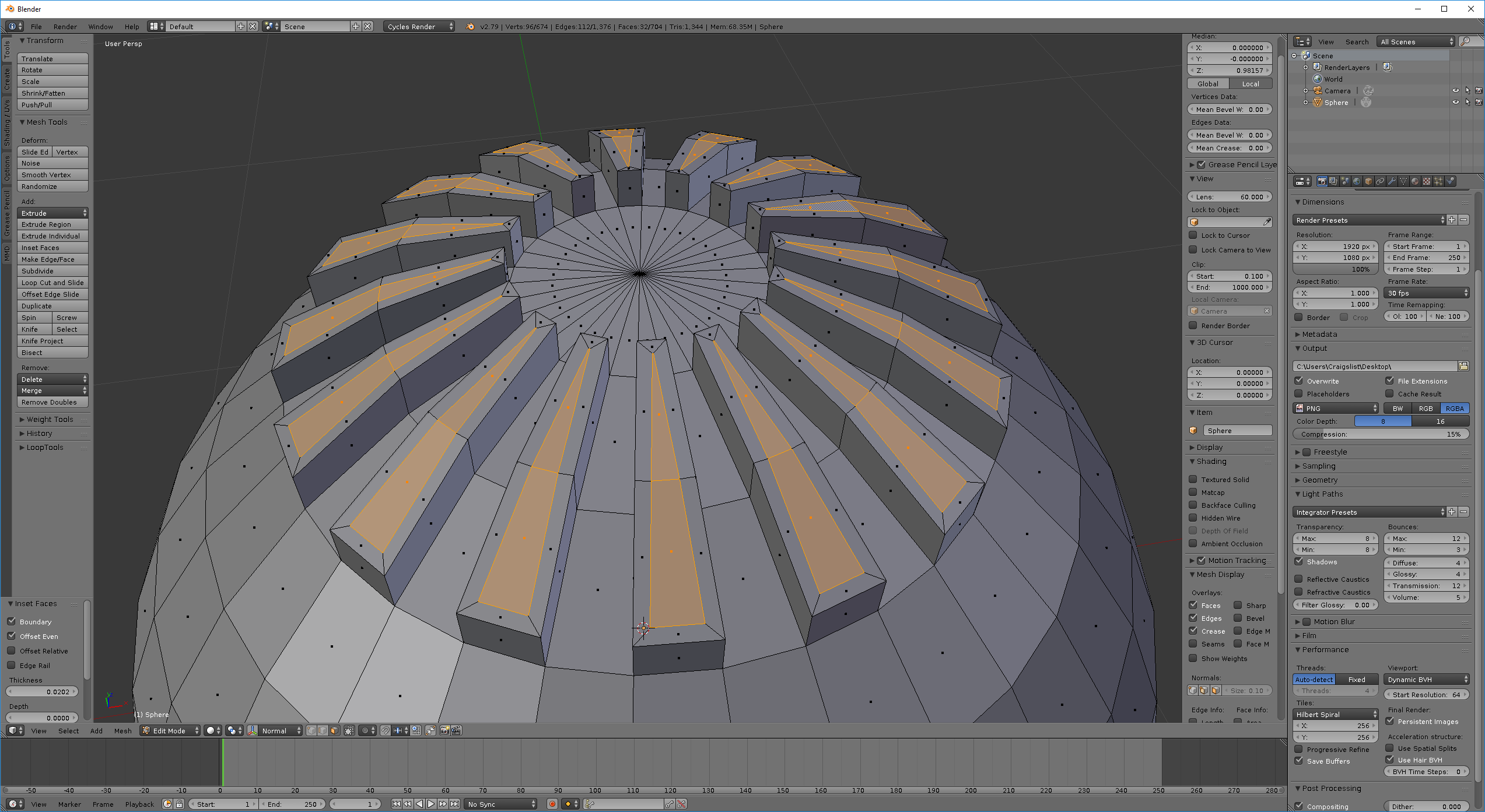
Task: Toggle limit selection to visible button
Action: (349, 730)
